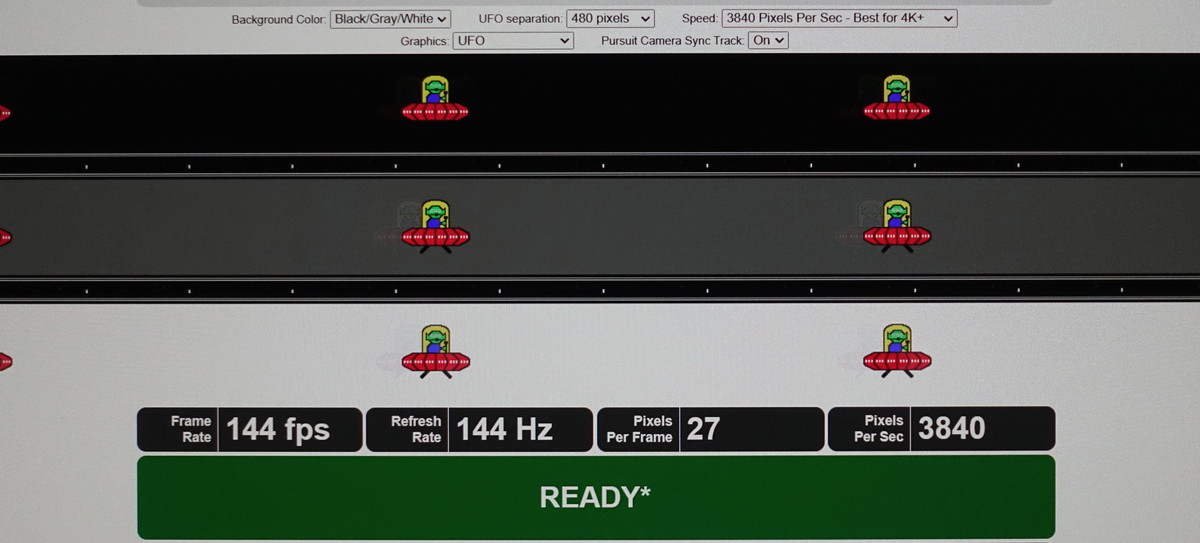The image size is (1200, 543).
Task: Open the Pursuit Camera Sync Track dropdown
Action: point(768,40)
